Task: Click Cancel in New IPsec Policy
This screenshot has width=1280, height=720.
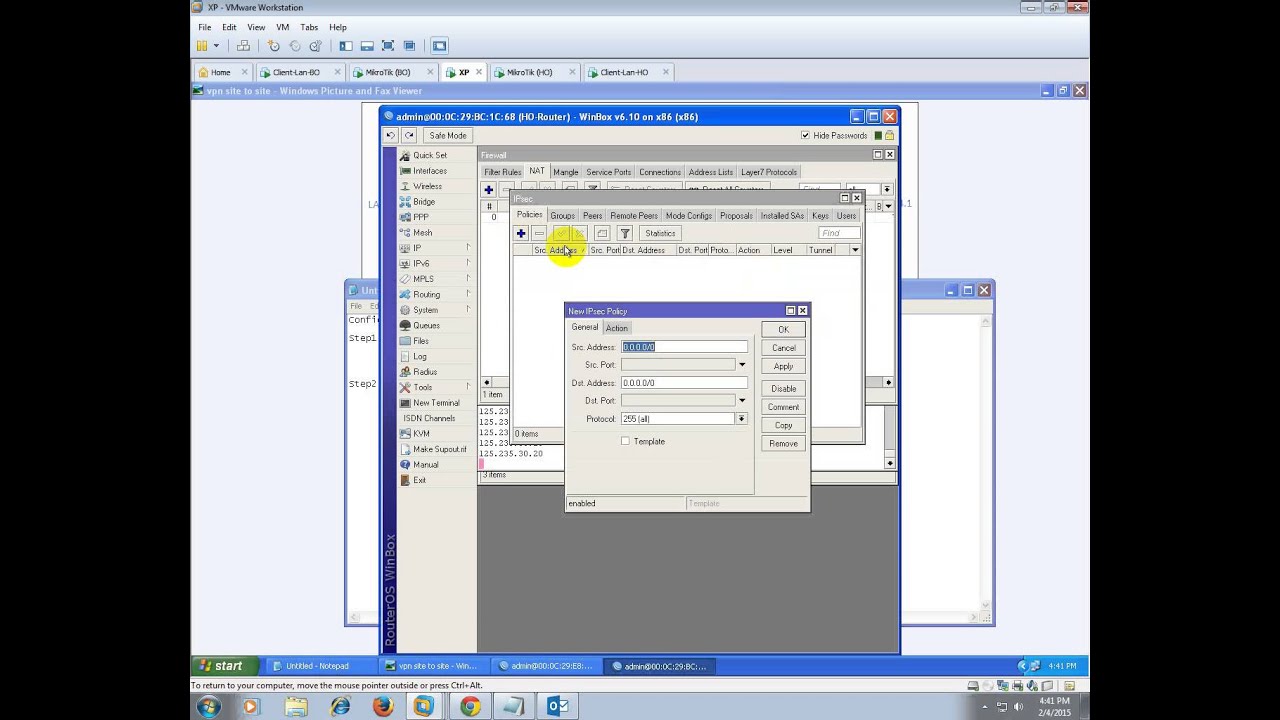Action: 783,348
